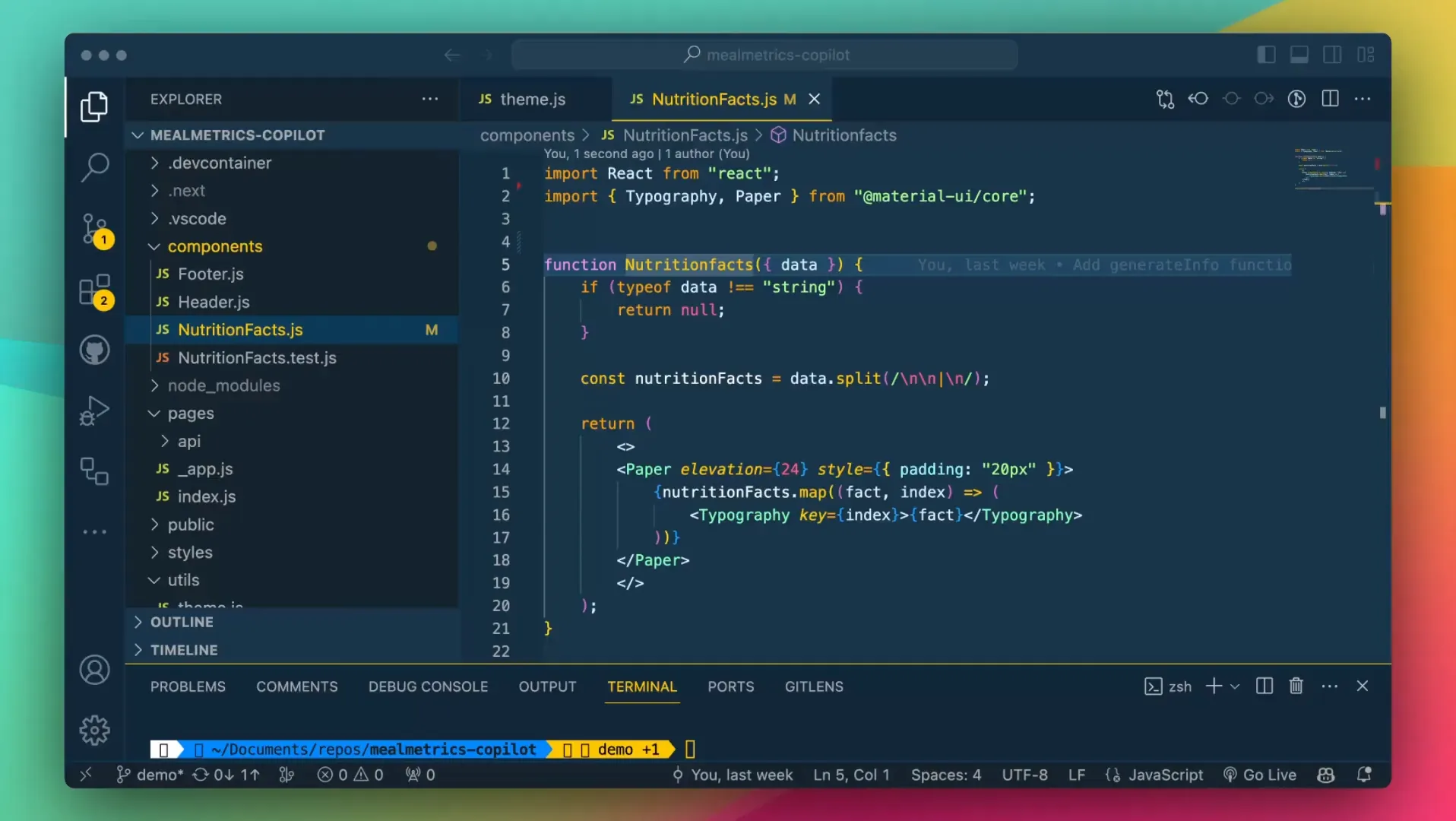Click the GitLens file history icon
Image resolution: width=1456 pixels, height=821 pixels.
click(1297, 99)
